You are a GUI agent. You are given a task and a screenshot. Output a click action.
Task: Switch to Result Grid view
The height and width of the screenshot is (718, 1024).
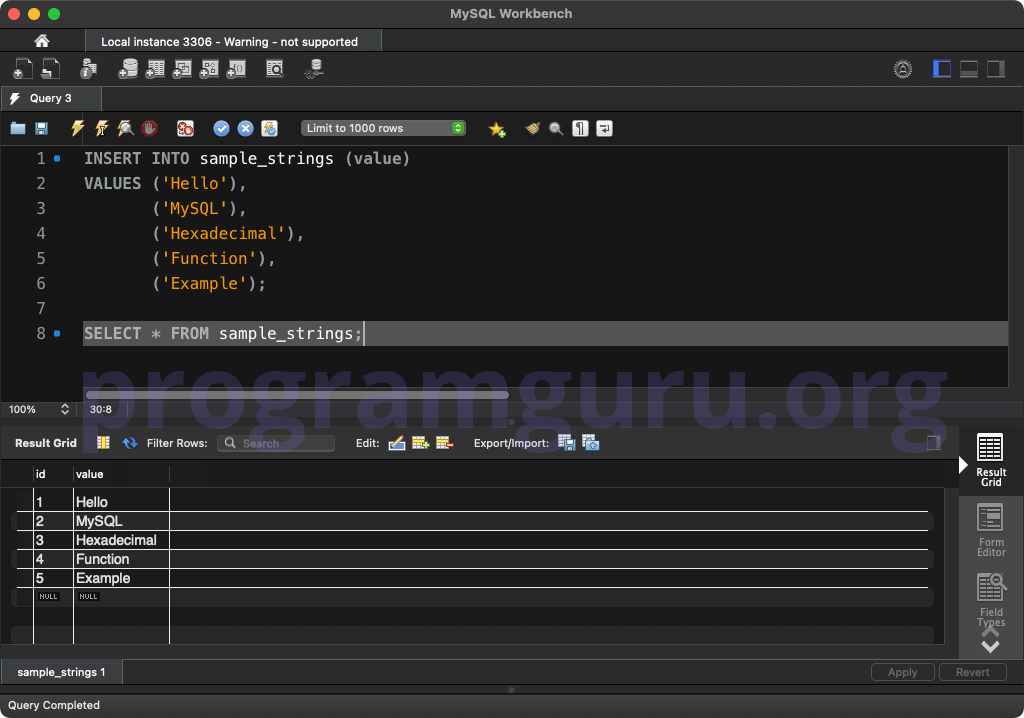[990, 459]
